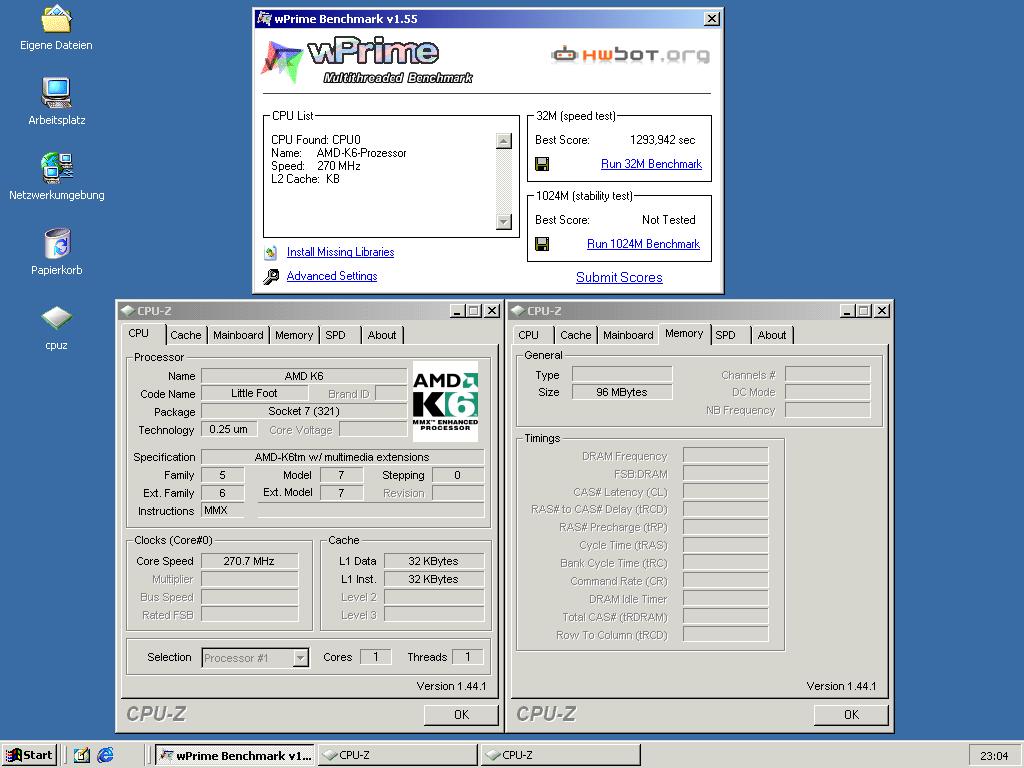The image size is (1024, 768).
Task: Switch to SPD tab in right CPU-Z window
Action: coord(729,335)
